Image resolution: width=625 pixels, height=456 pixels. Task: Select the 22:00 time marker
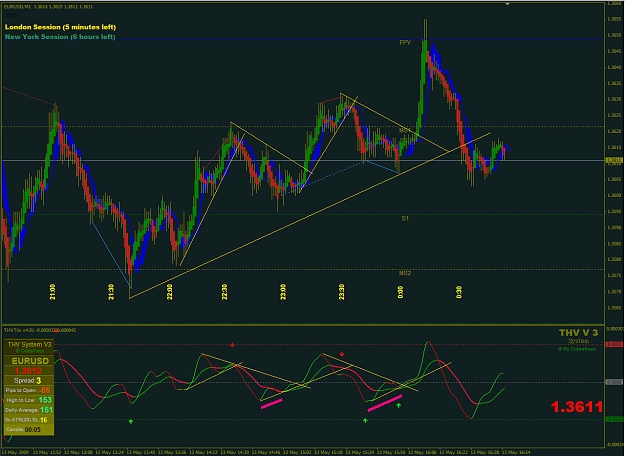coord(170,292)
